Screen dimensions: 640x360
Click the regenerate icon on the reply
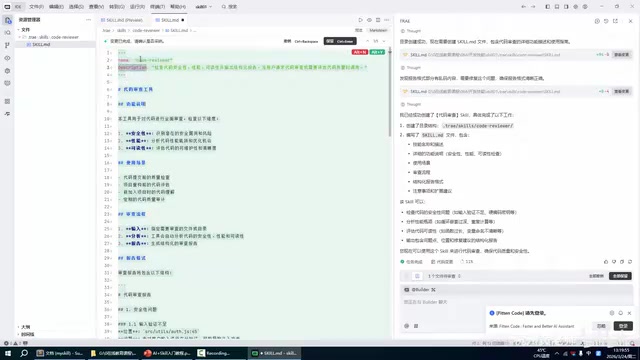pos(630,262)
